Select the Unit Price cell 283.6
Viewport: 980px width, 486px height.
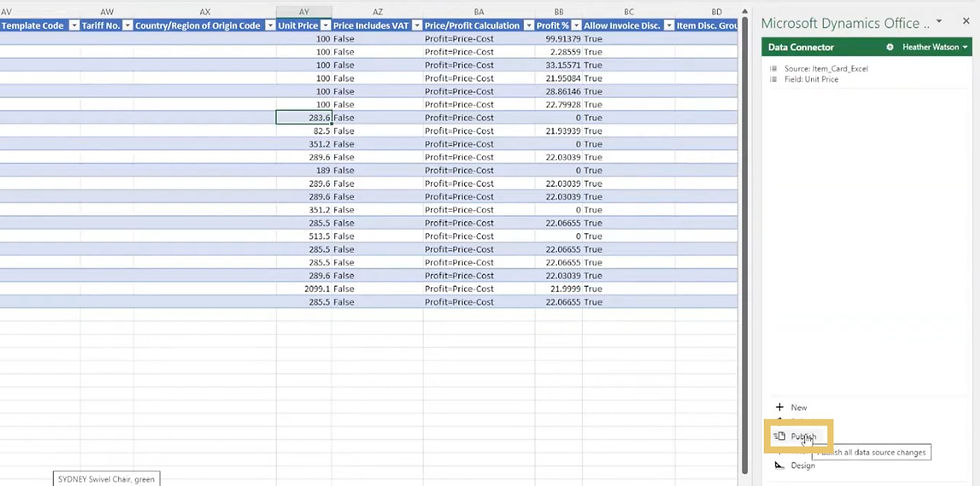click(304, 117)
